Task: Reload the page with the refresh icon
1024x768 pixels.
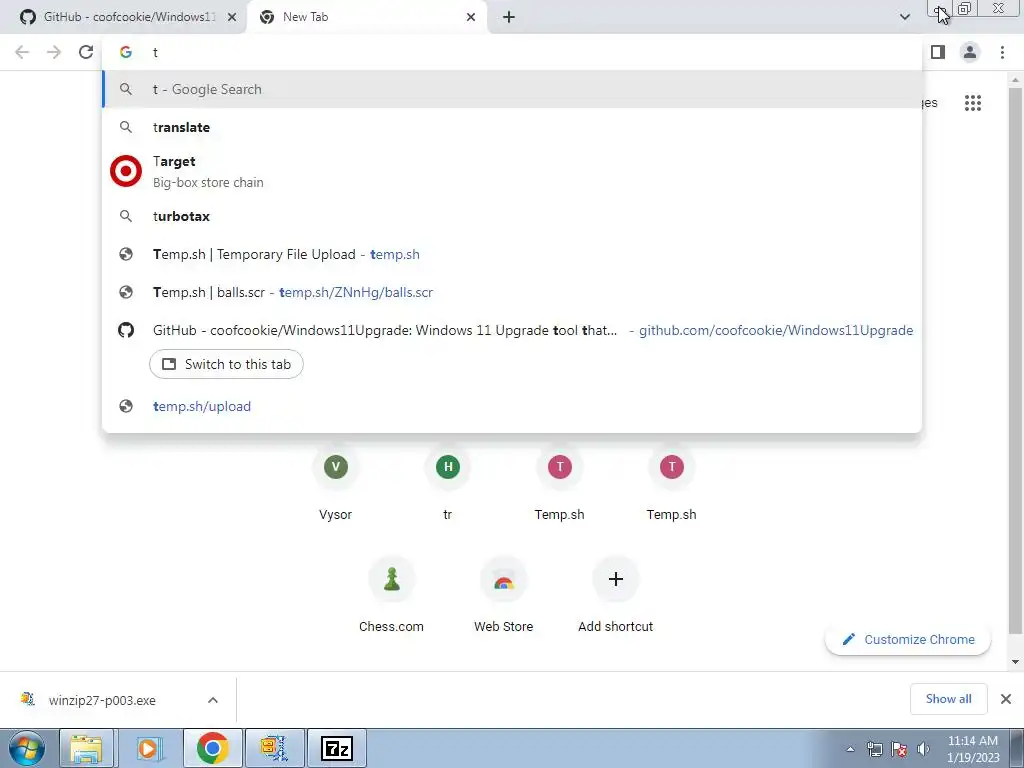Action: point(86,52)
